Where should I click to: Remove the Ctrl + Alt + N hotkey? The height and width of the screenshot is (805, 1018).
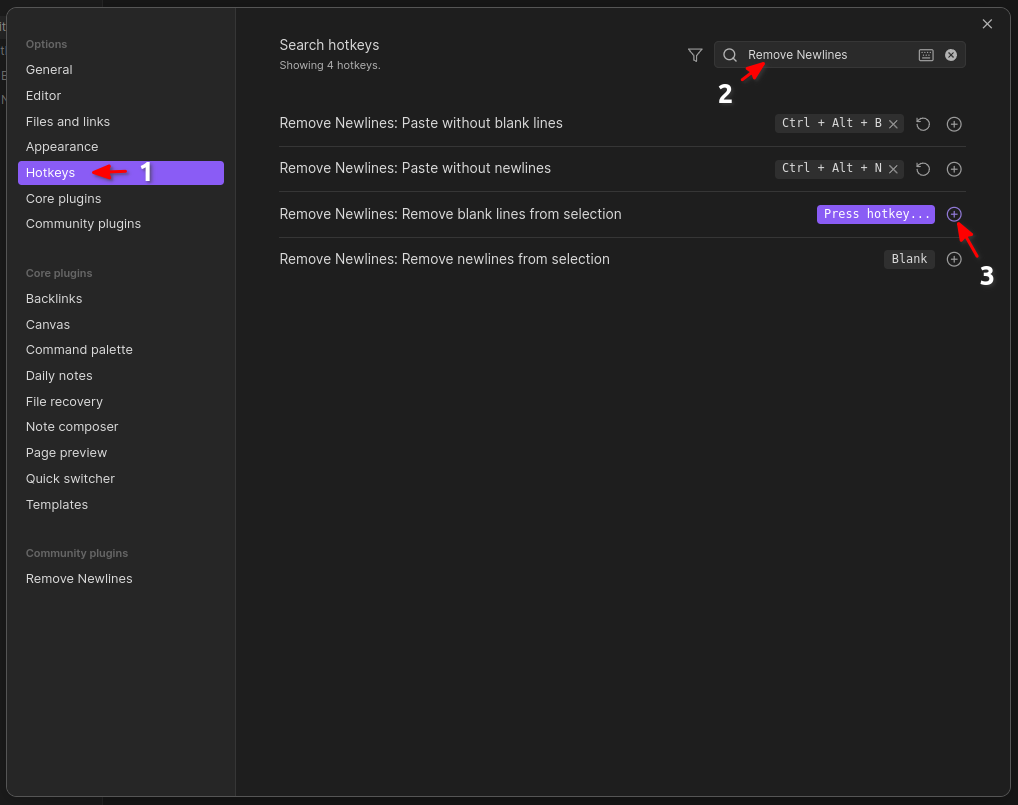click(x=893, y=168)
